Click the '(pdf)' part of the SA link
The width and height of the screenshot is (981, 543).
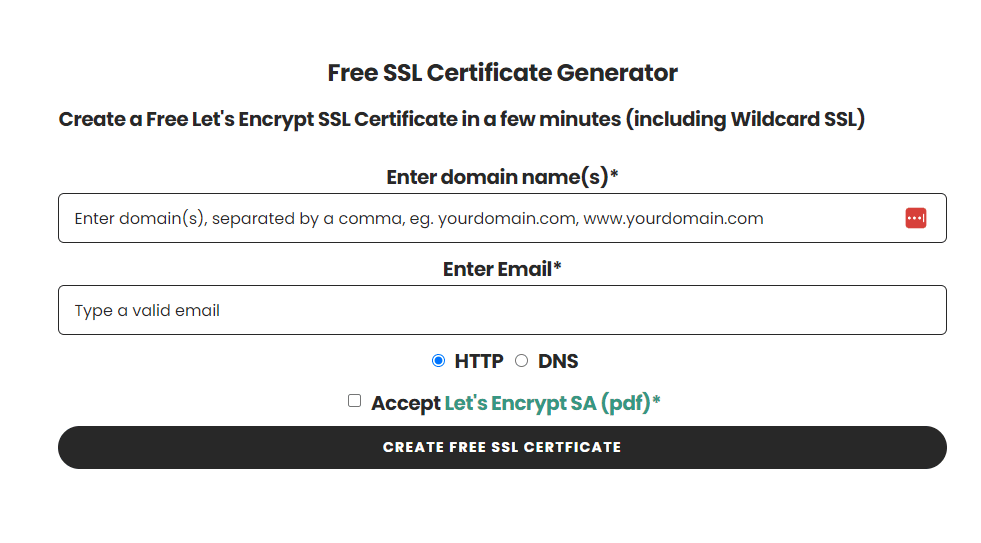click(626, 403)
